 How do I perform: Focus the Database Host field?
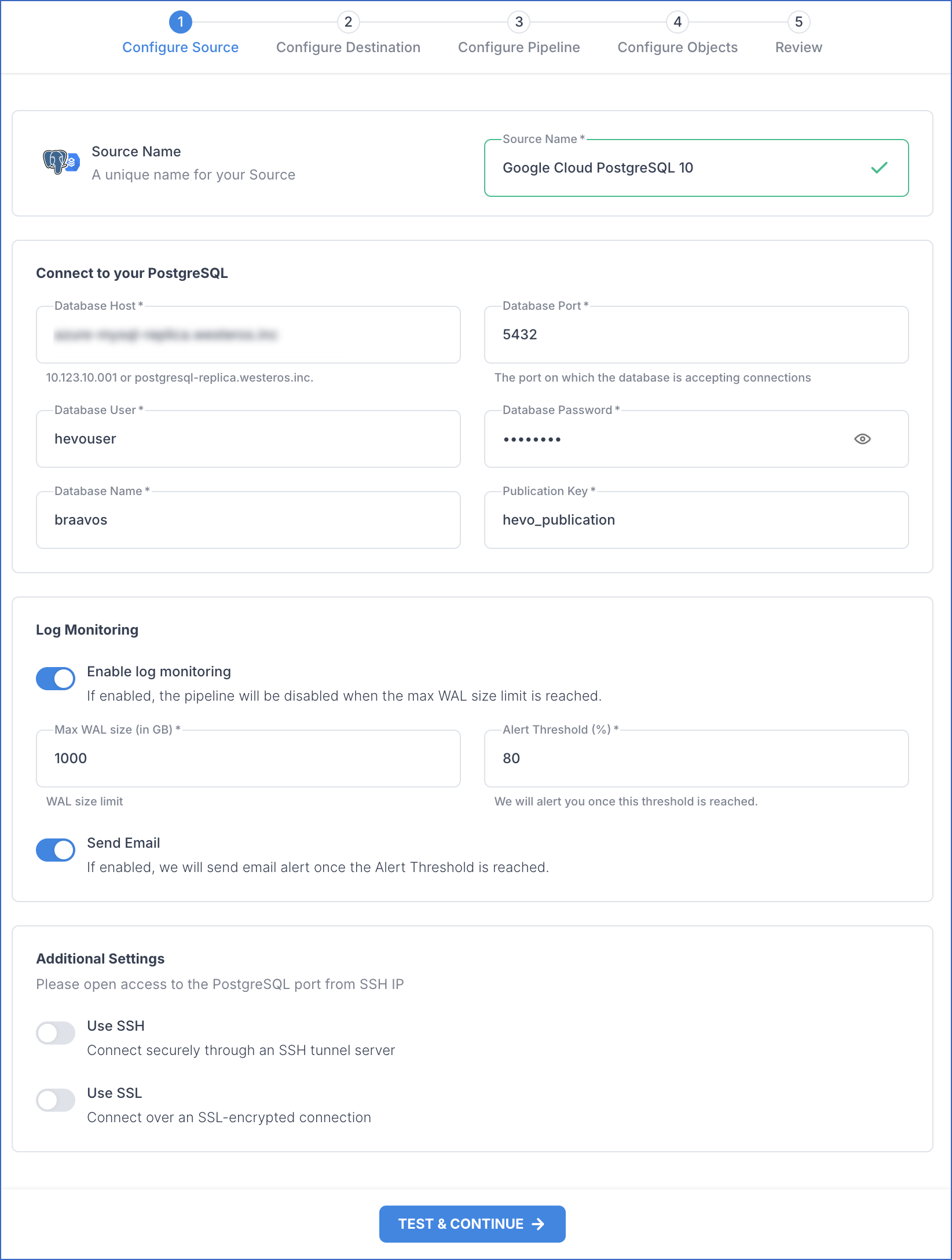(248, 335)
